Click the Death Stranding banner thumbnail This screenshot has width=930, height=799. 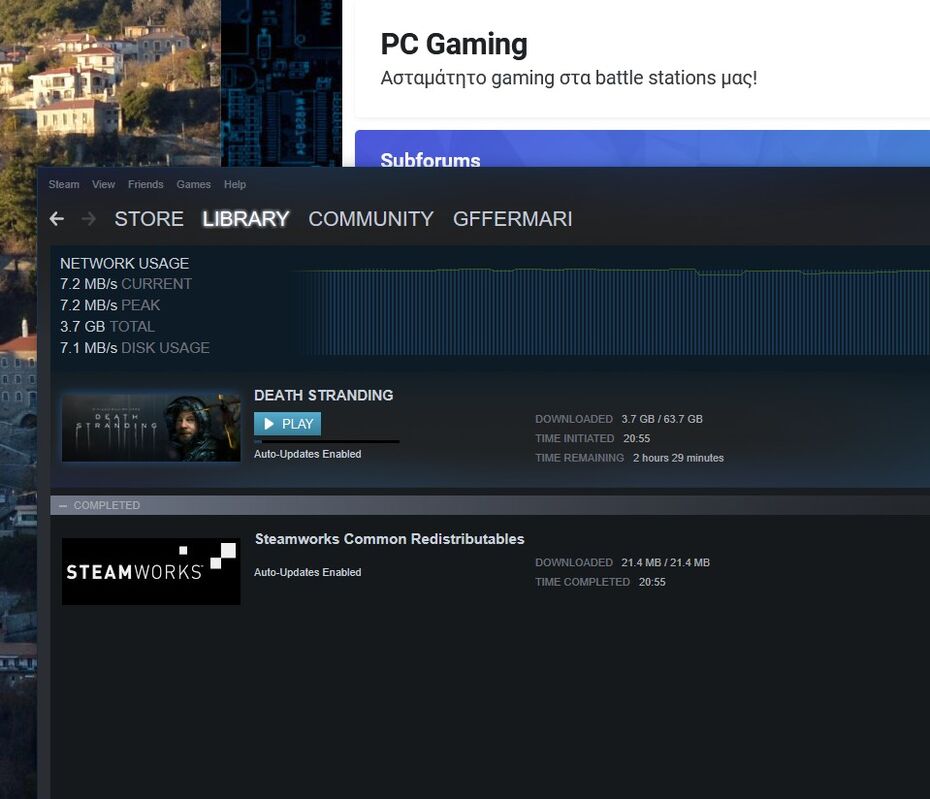coord(151,427)
